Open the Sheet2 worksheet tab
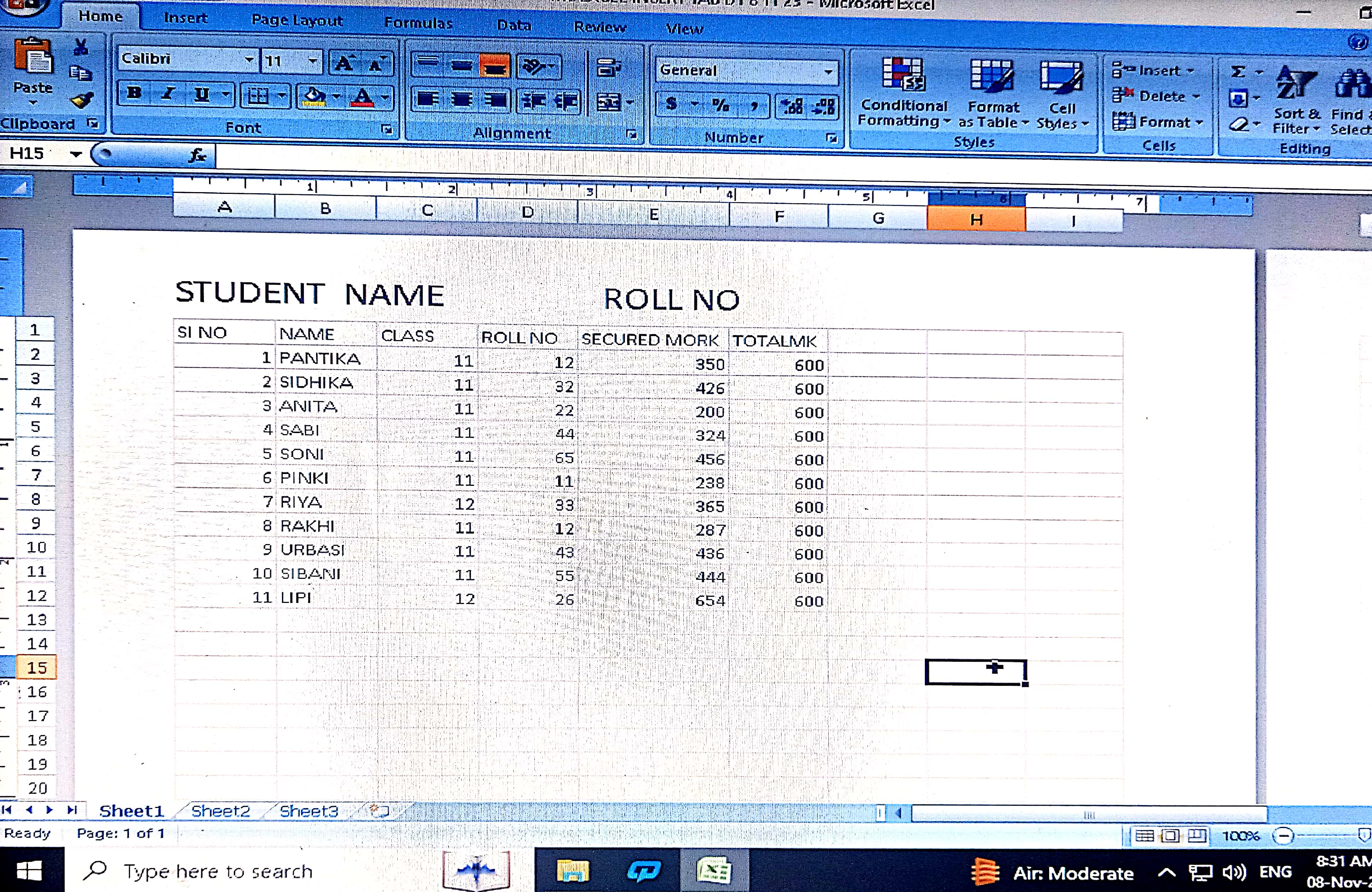This screenshot has width=1372, height=892. coord(220,811)
